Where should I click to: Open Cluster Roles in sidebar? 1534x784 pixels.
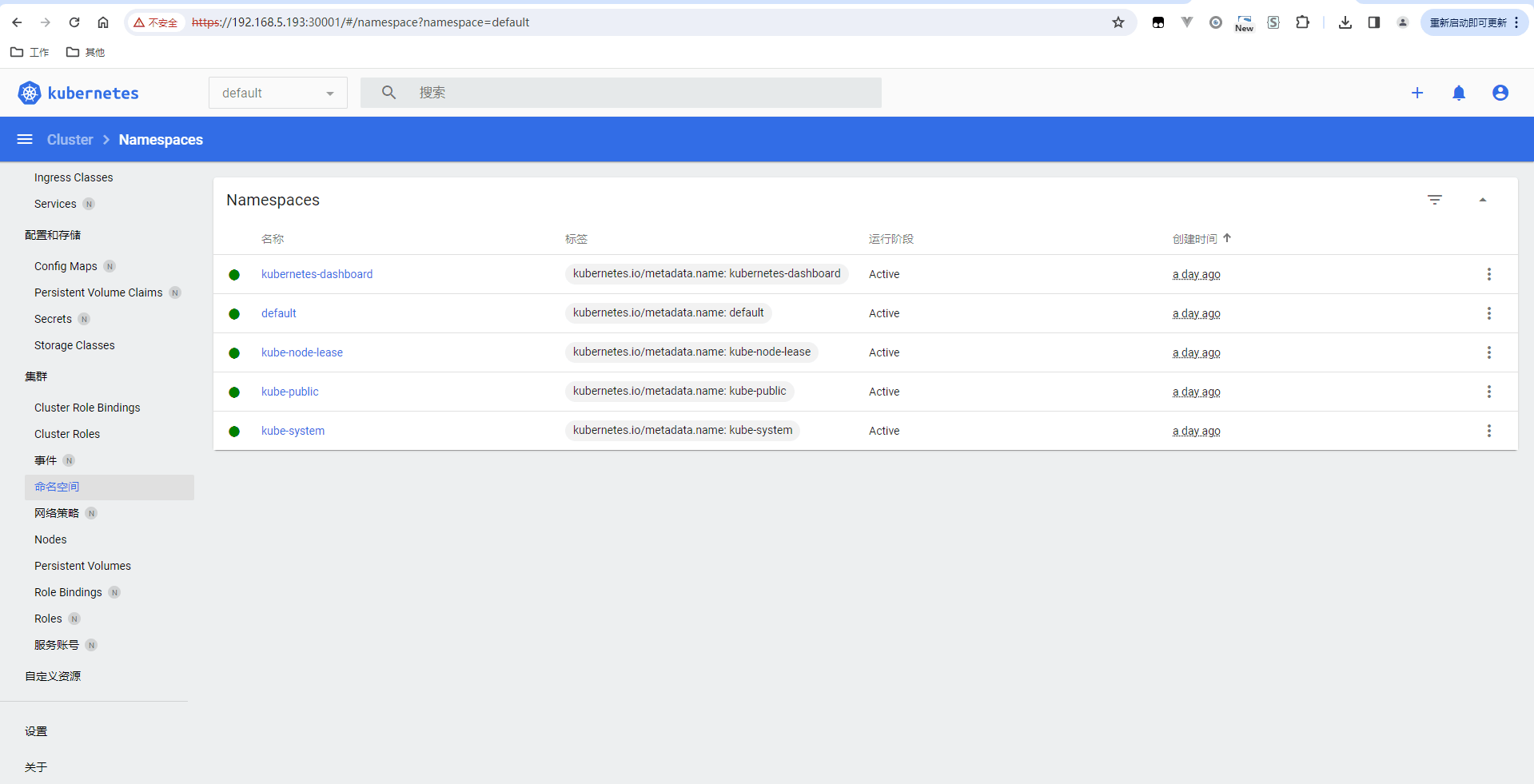click(67, 434)
